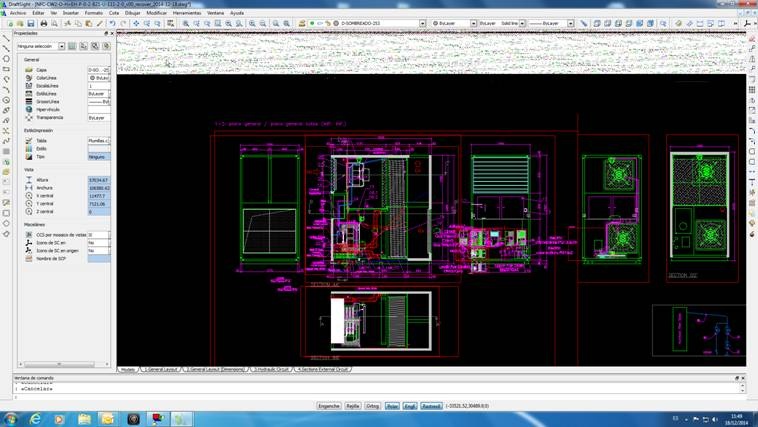This screenshot has height=427, width=758.
Task: Open the Insertar menu
Action: click(71, 13)
